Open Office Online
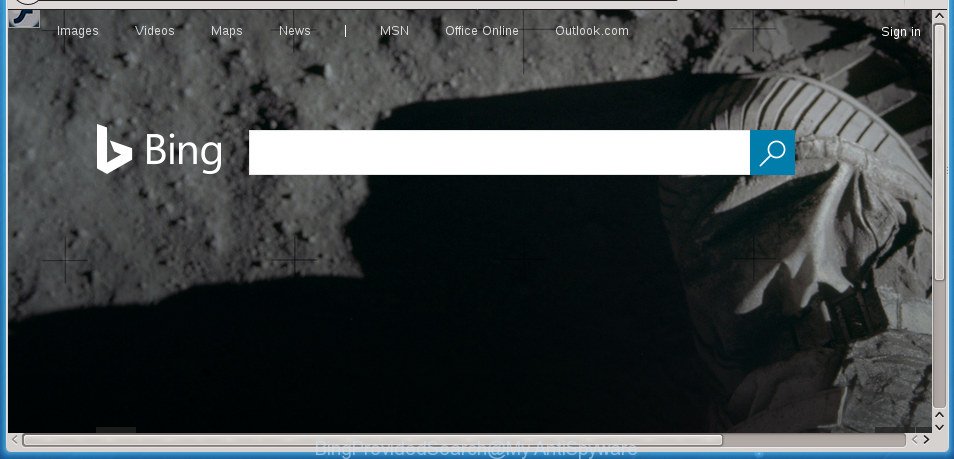This screenshot has height=459, width=954. click(x=482, y=31)
